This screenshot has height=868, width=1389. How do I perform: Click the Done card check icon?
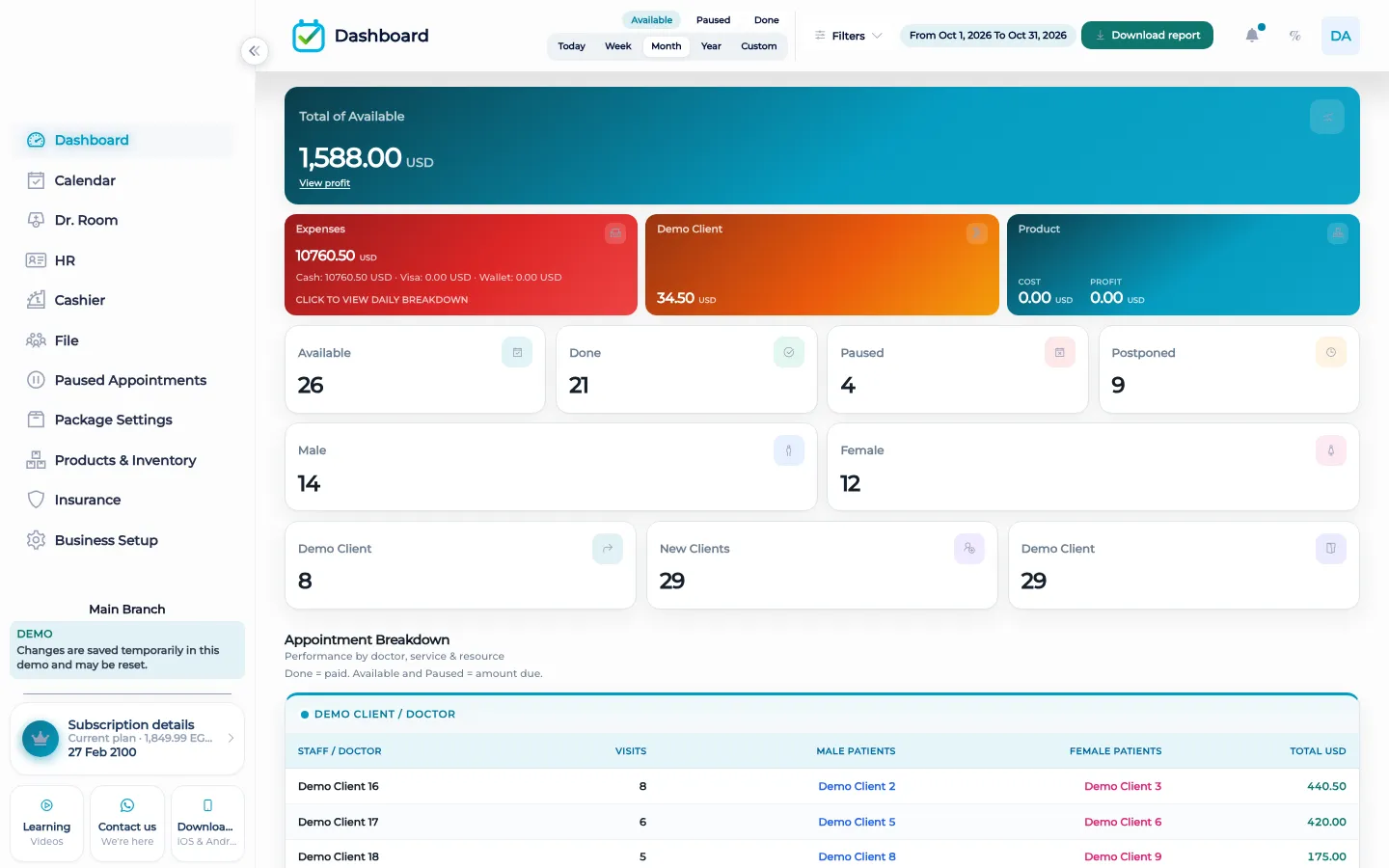tap(789, 352)
